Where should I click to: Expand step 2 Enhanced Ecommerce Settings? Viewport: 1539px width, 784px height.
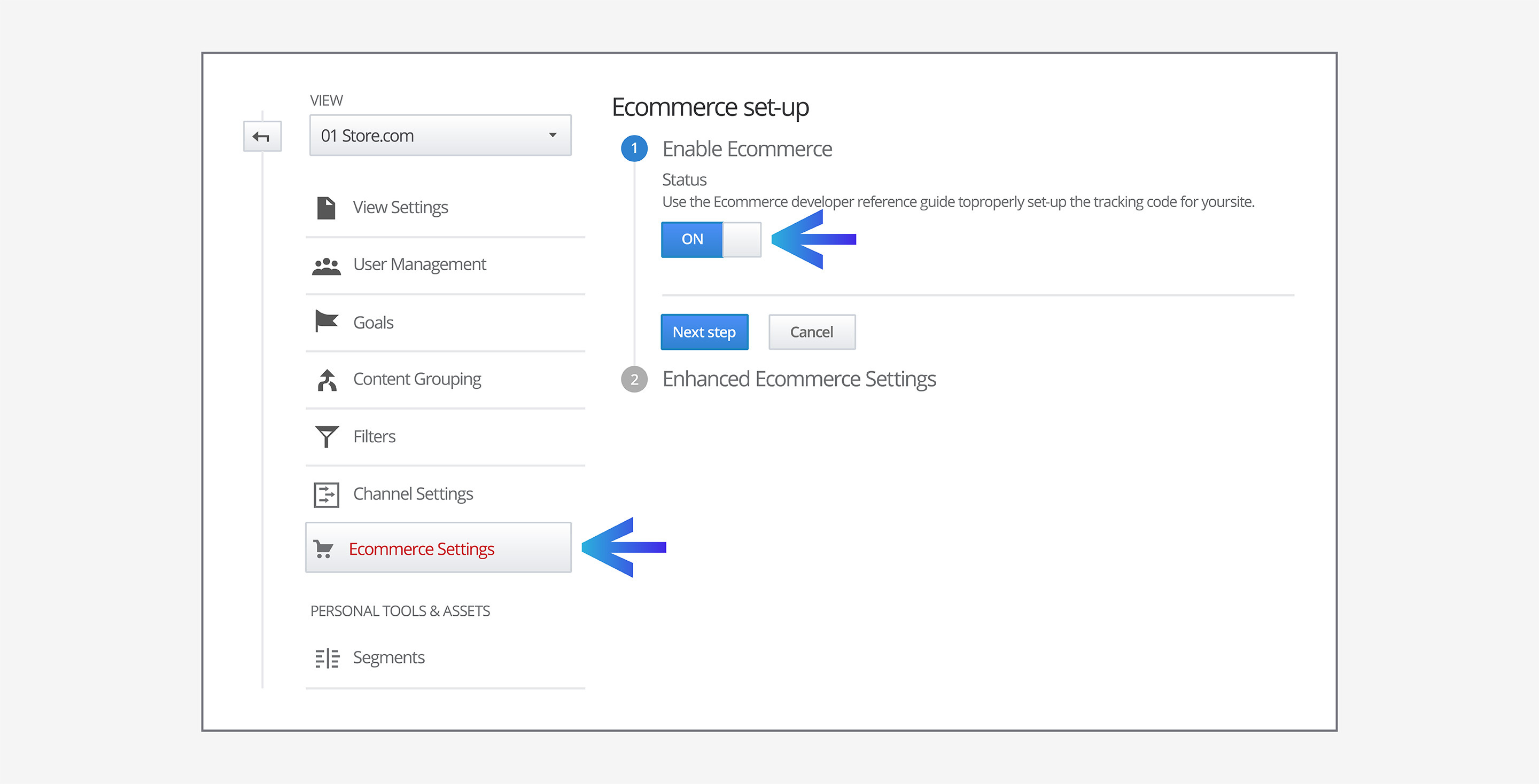click(x=798, y=379)
